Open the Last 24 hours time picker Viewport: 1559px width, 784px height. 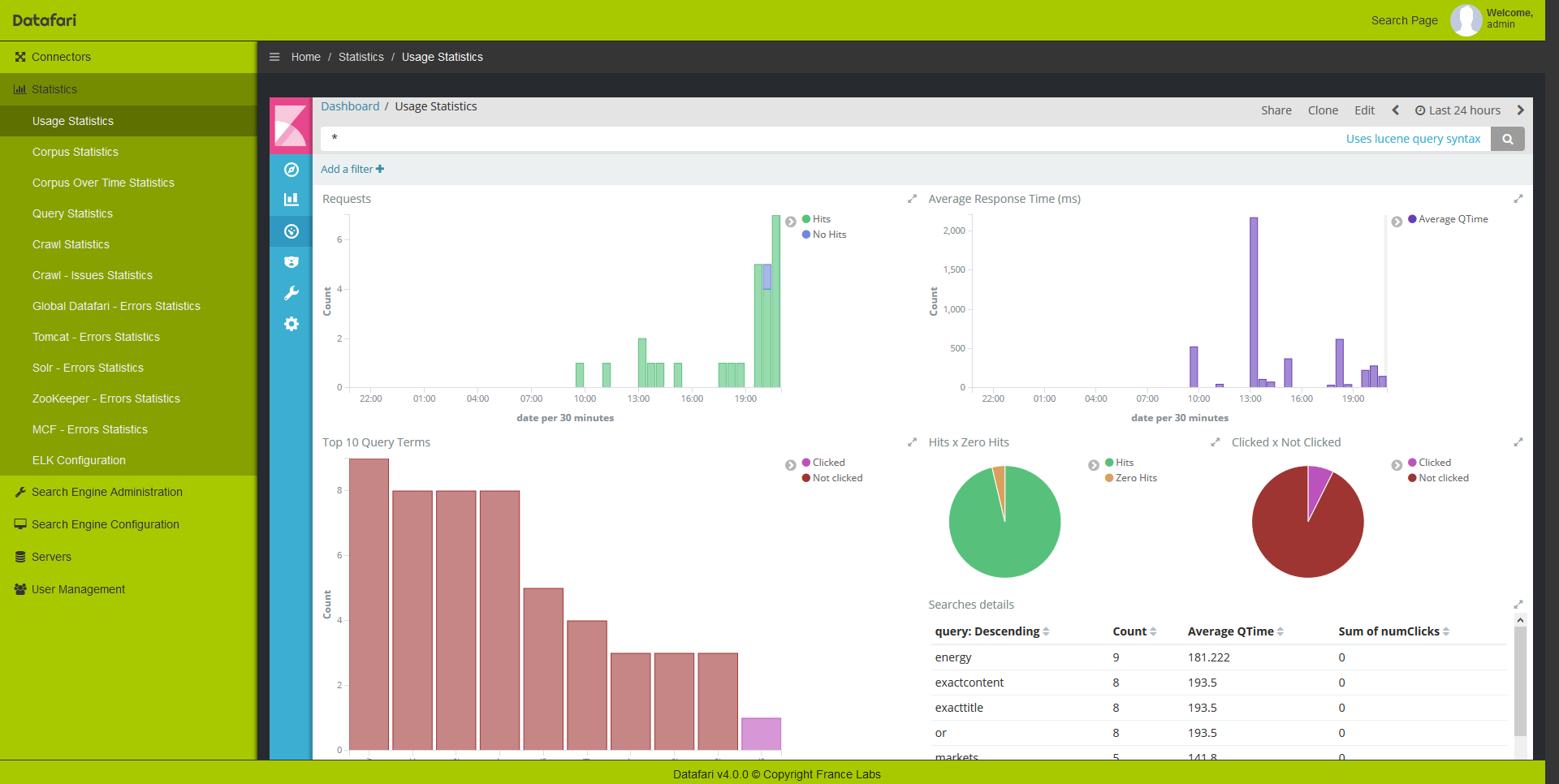1458,110
